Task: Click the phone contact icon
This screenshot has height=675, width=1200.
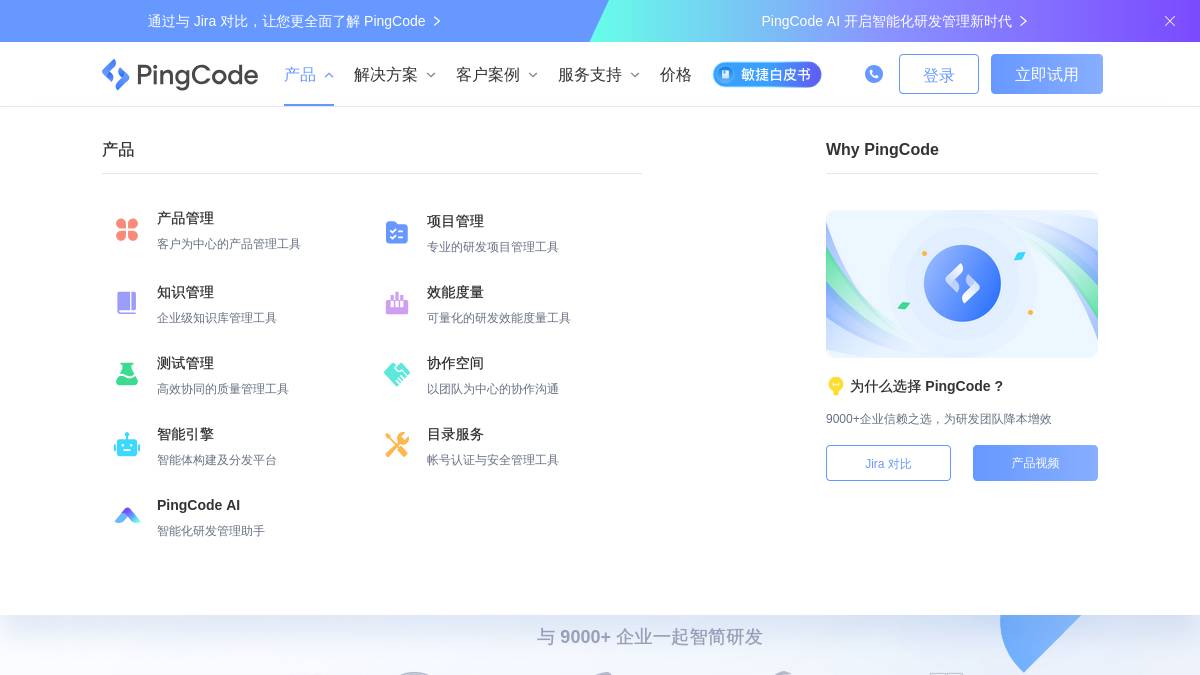Action: pyautogui.click(x=874, y=74)
